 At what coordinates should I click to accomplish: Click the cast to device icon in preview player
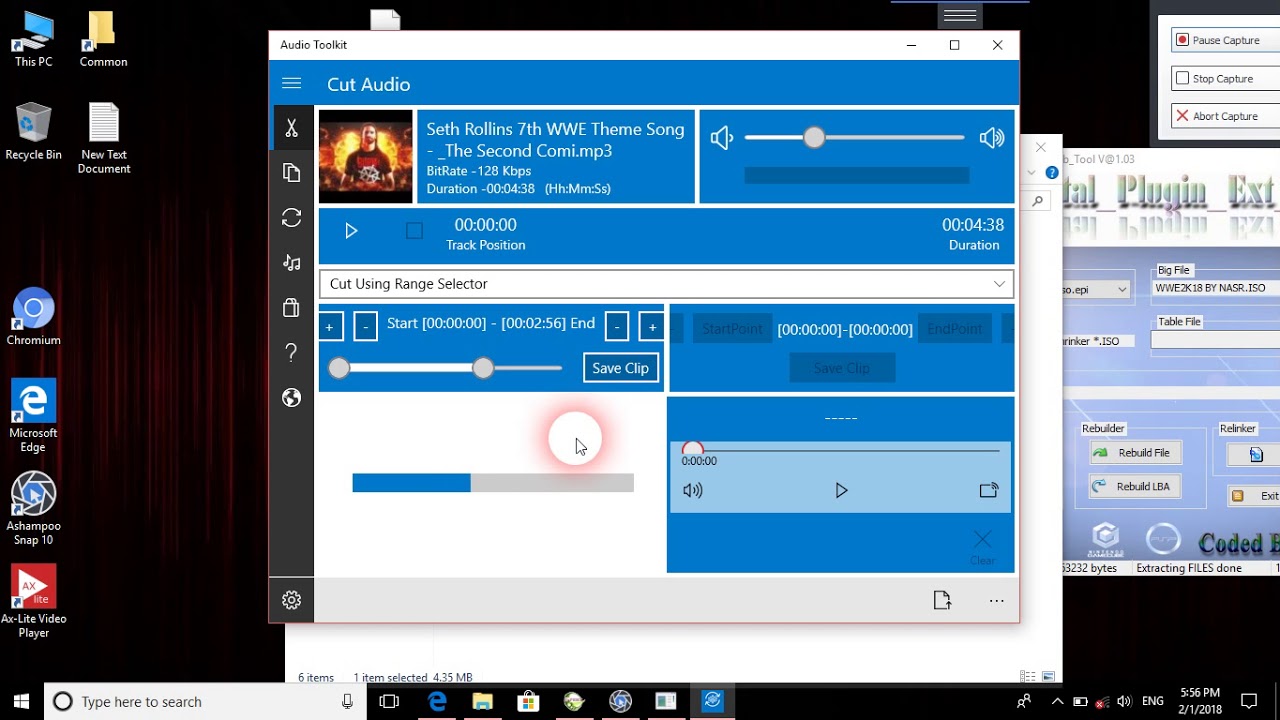tap(989, 490)
